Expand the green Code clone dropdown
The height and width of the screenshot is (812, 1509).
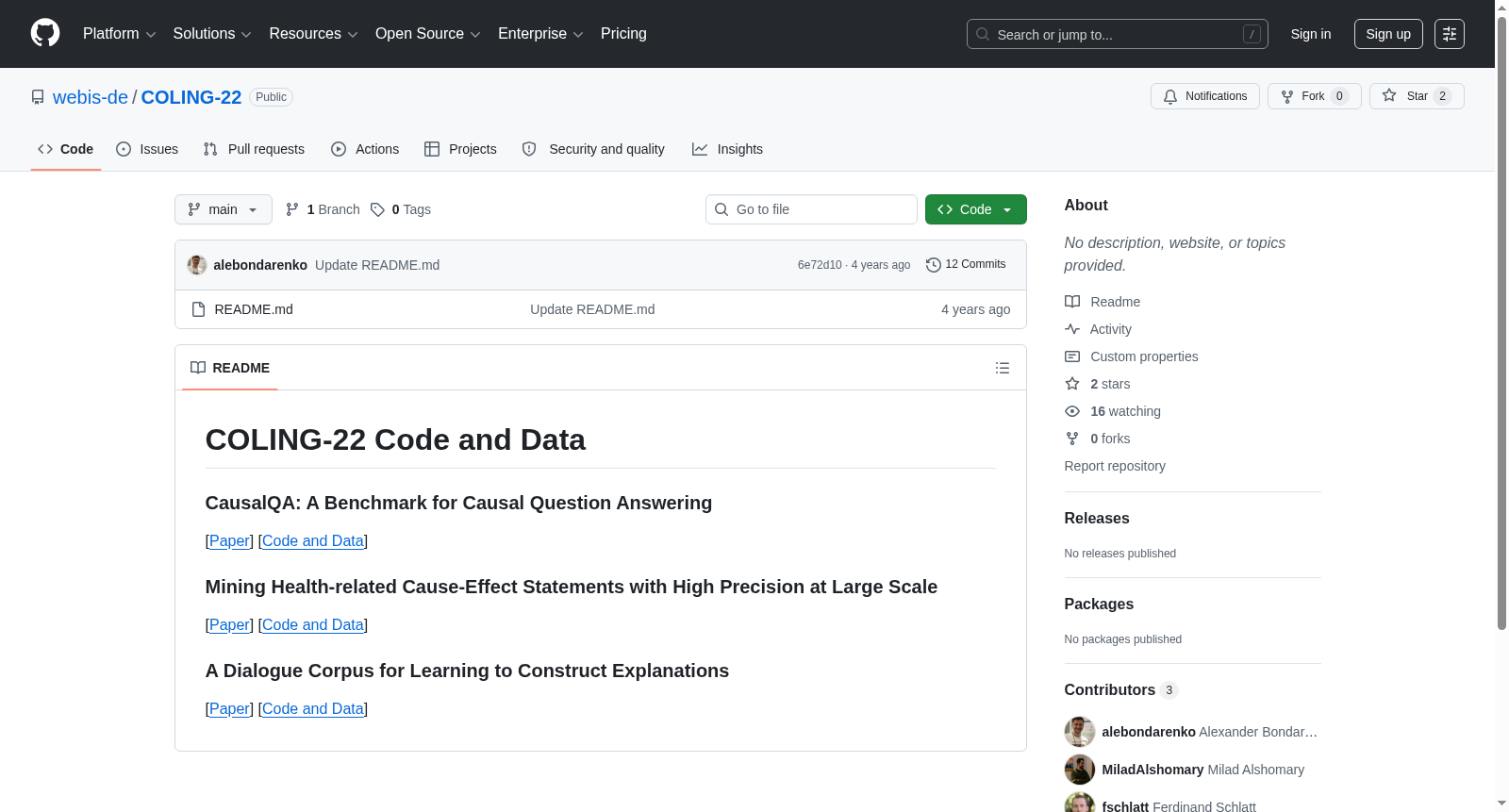pyautogui.click(x=976, y=209)
